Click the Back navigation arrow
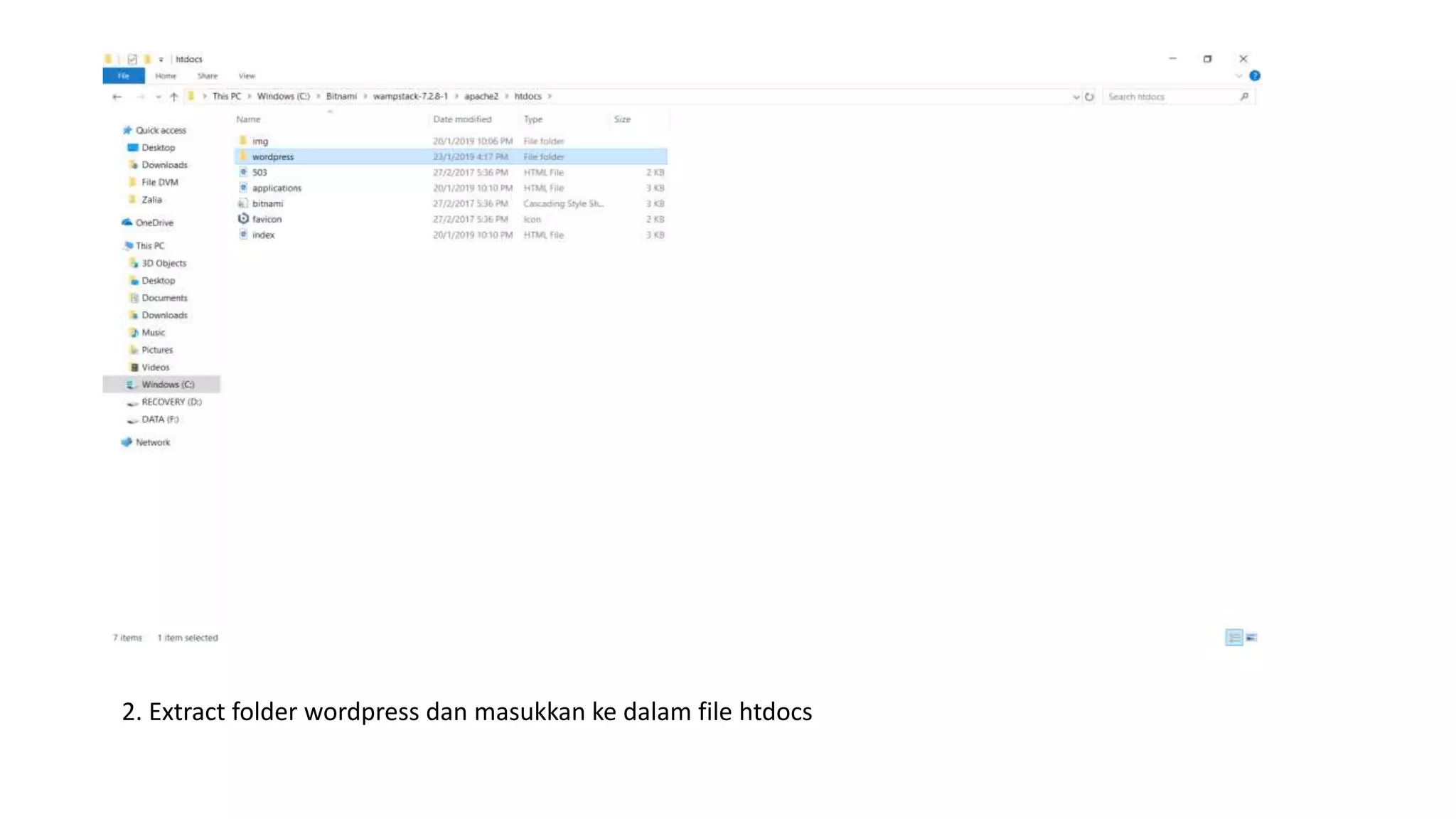The height and width of the screenshot is (819, 1456). (117, 97)
